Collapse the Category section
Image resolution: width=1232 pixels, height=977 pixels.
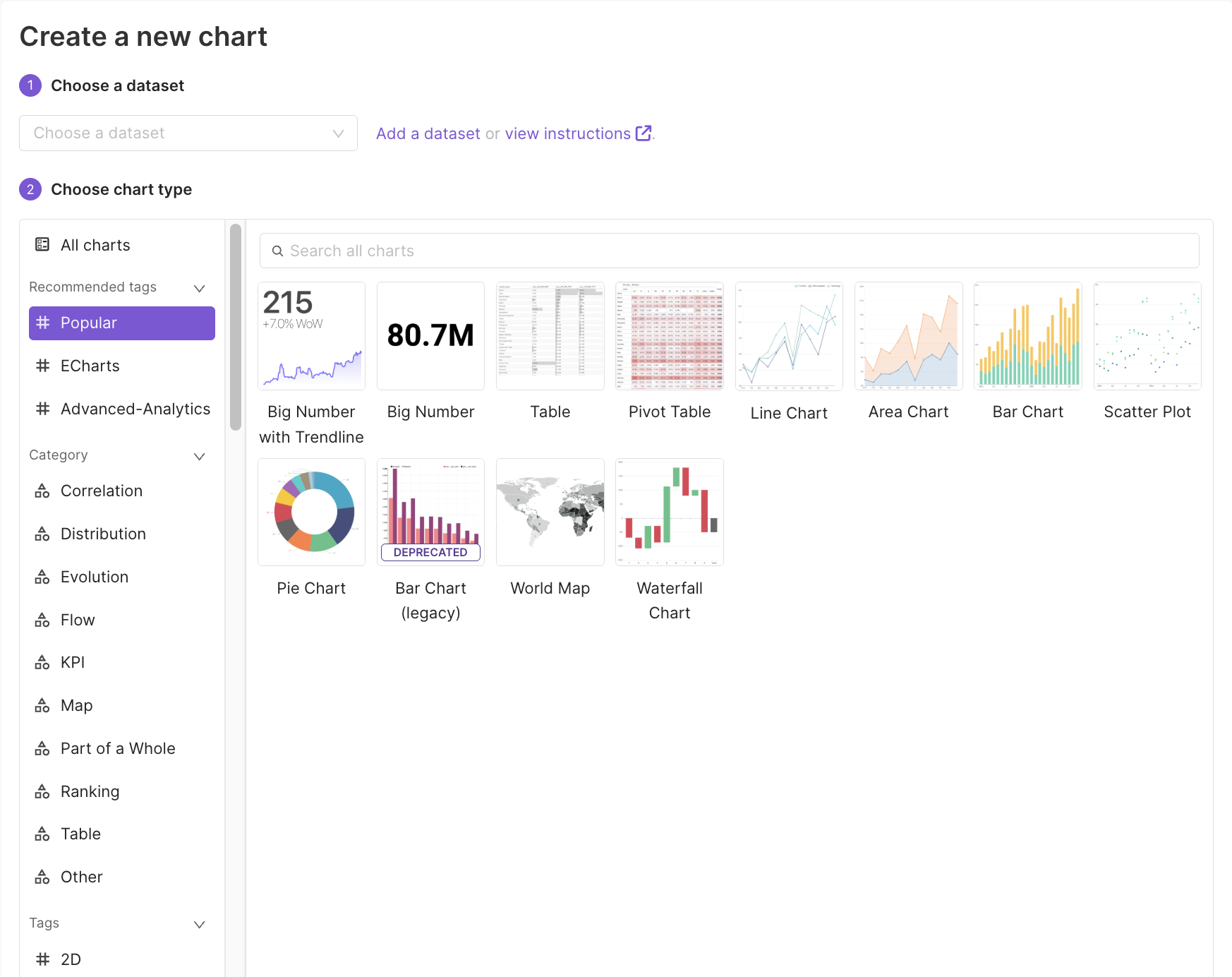(199, 456)
